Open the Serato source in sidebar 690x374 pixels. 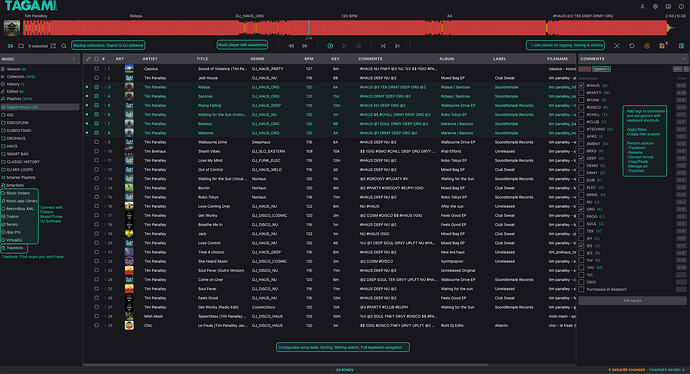tap(12, 224)
